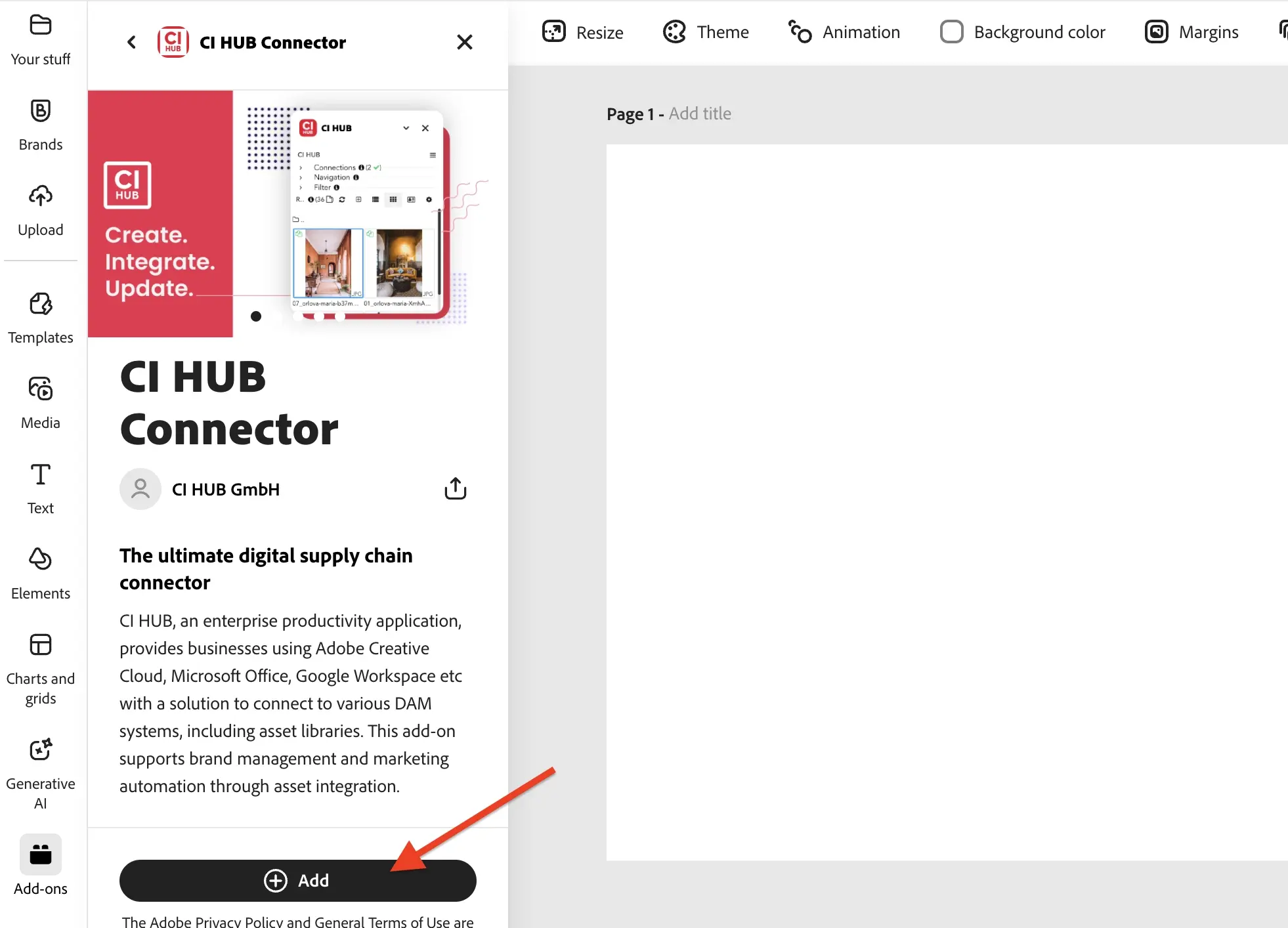Open the Generative AI panel
Screen dimensions: 1288x928
click(41, 775)
